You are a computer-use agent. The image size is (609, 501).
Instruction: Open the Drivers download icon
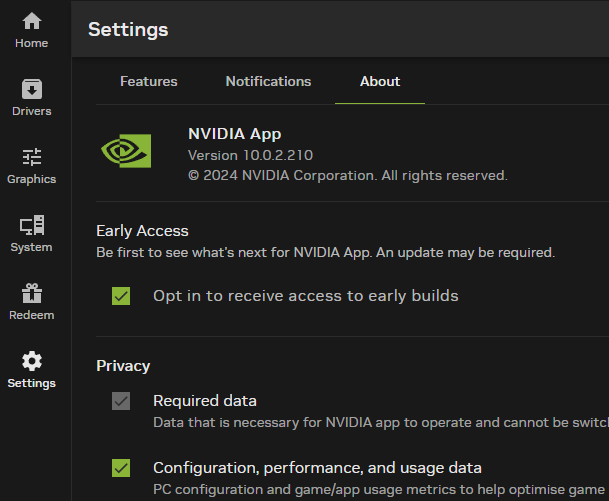coord(31,89)
